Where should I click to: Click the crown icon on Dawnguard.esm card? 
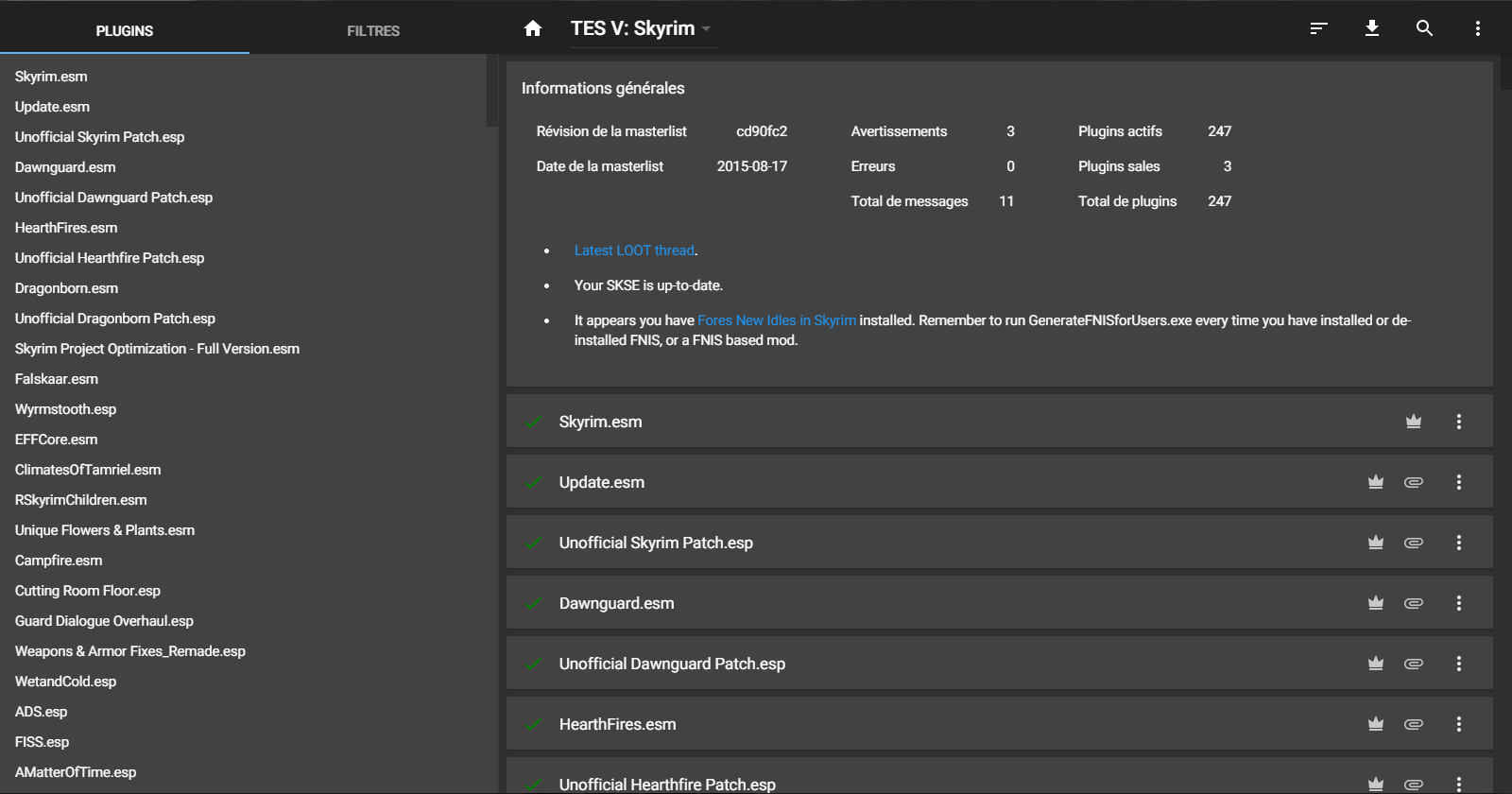[x=1376, y=603]
